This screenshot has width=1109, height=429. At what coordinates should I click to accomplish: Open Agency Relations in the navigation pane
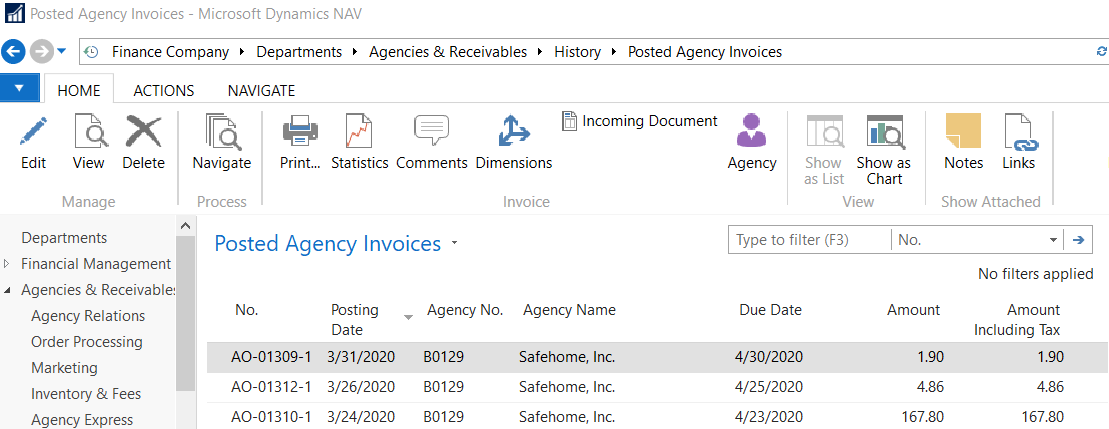(x=88, y=316)
